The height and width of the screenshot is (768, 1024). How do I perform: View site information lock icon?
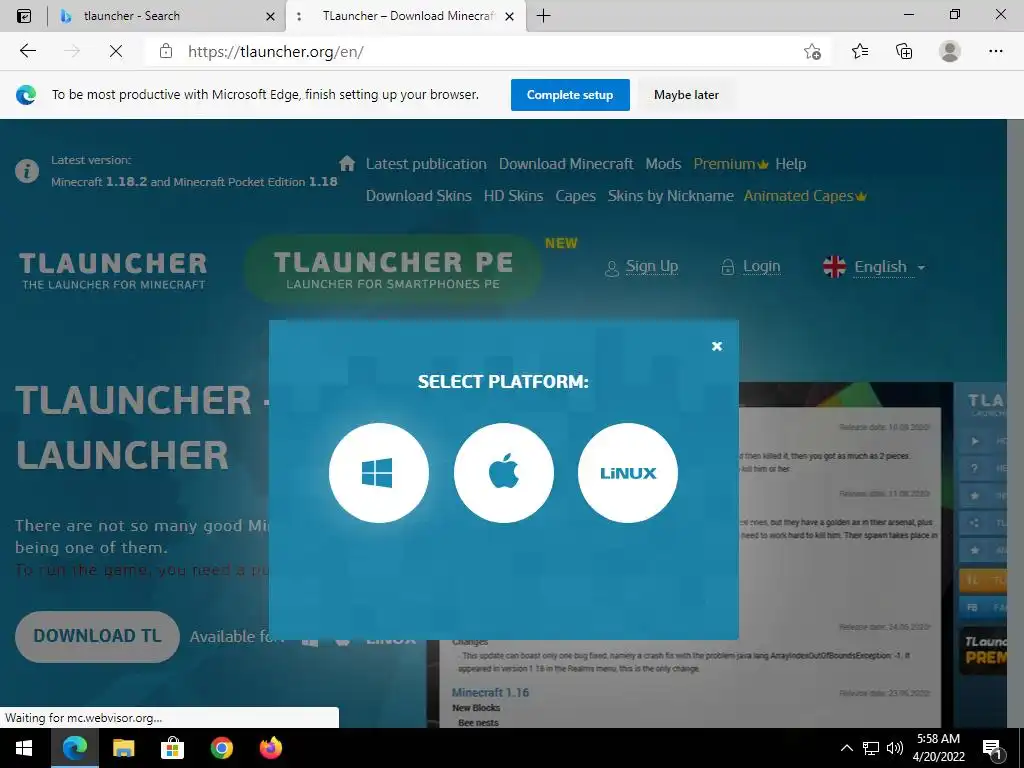(166, 51)
